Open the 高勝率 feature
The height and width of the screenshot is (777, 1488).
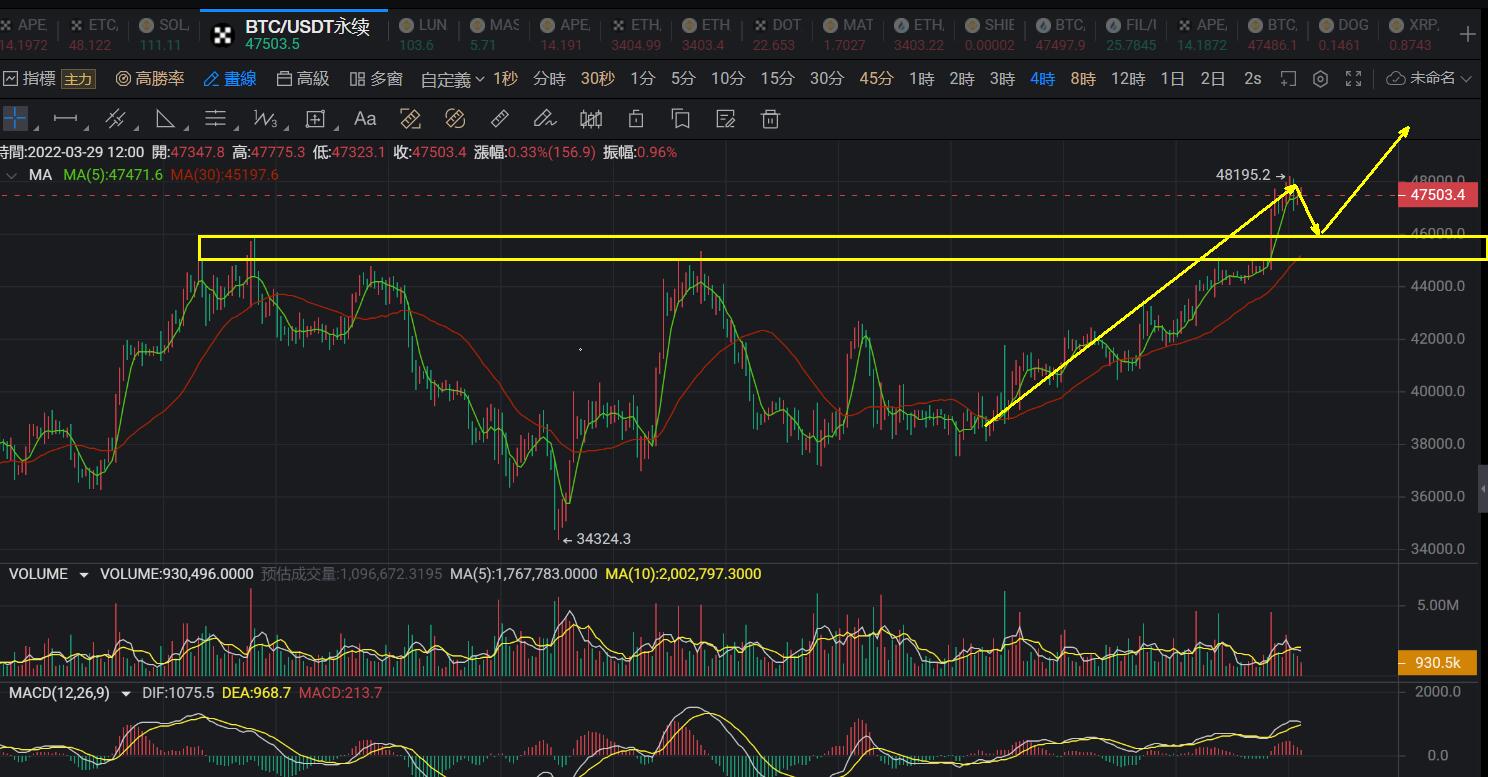150,79
